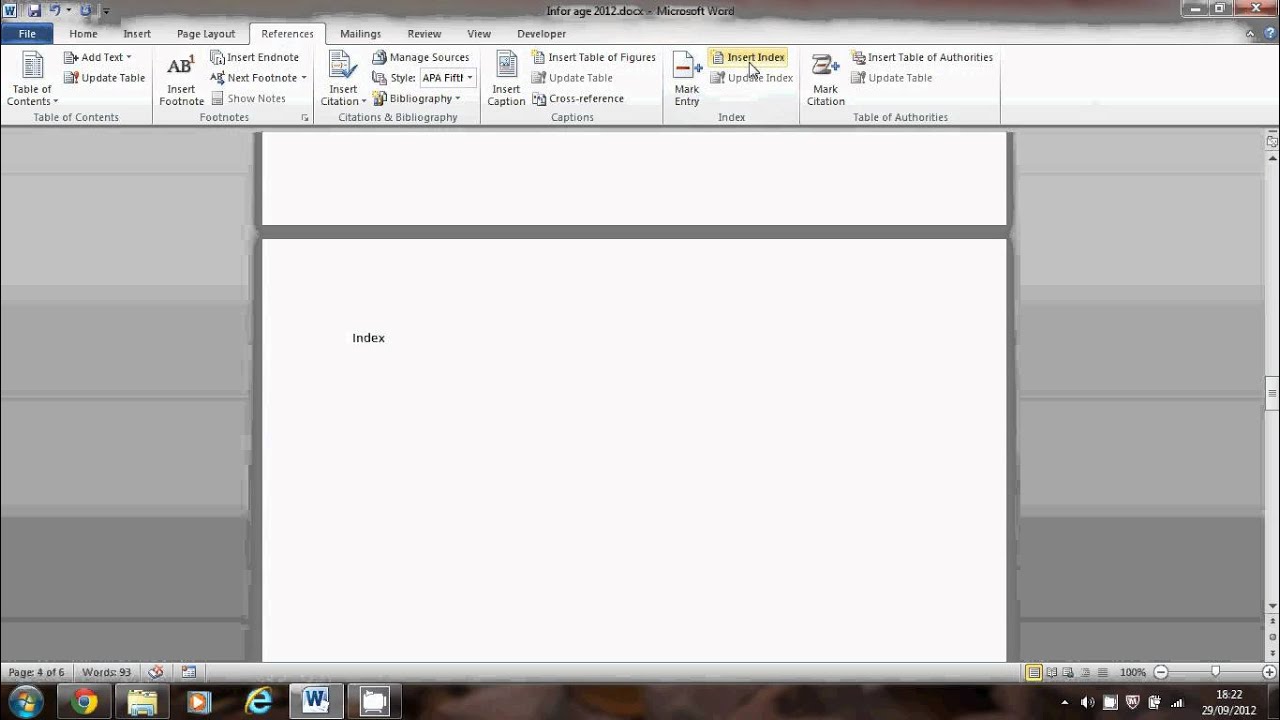Open the Insert Citation menu

pyautogui.click(x=343, y=79)
